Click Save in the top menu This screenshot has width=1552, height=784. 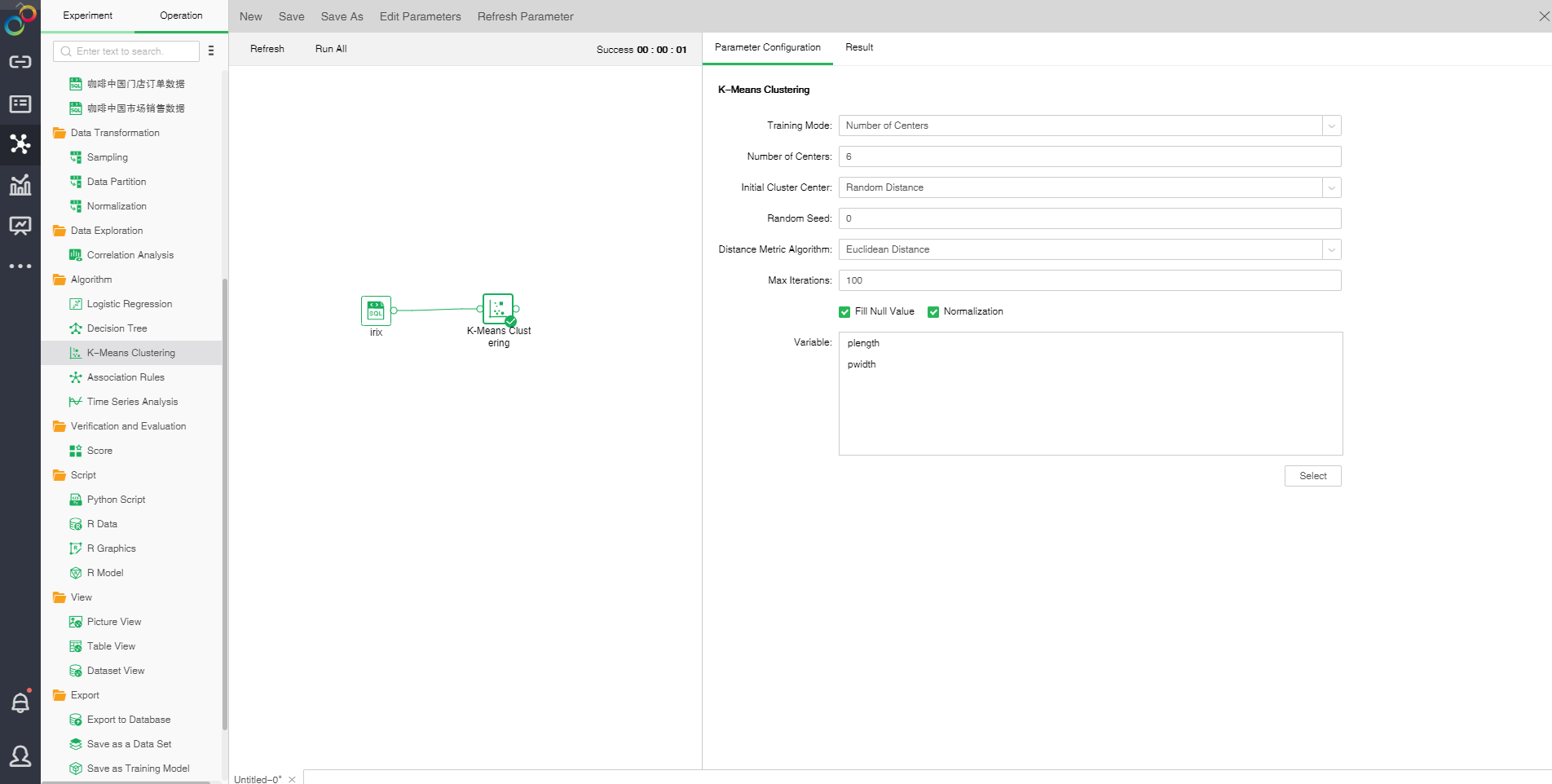[x=292, y=16]
